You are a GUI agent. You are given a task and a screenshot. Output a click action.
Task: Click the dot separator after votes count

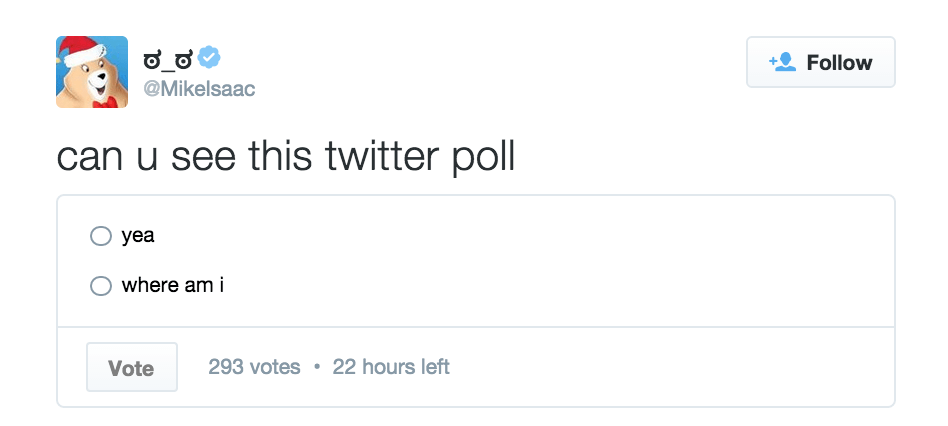317,367
